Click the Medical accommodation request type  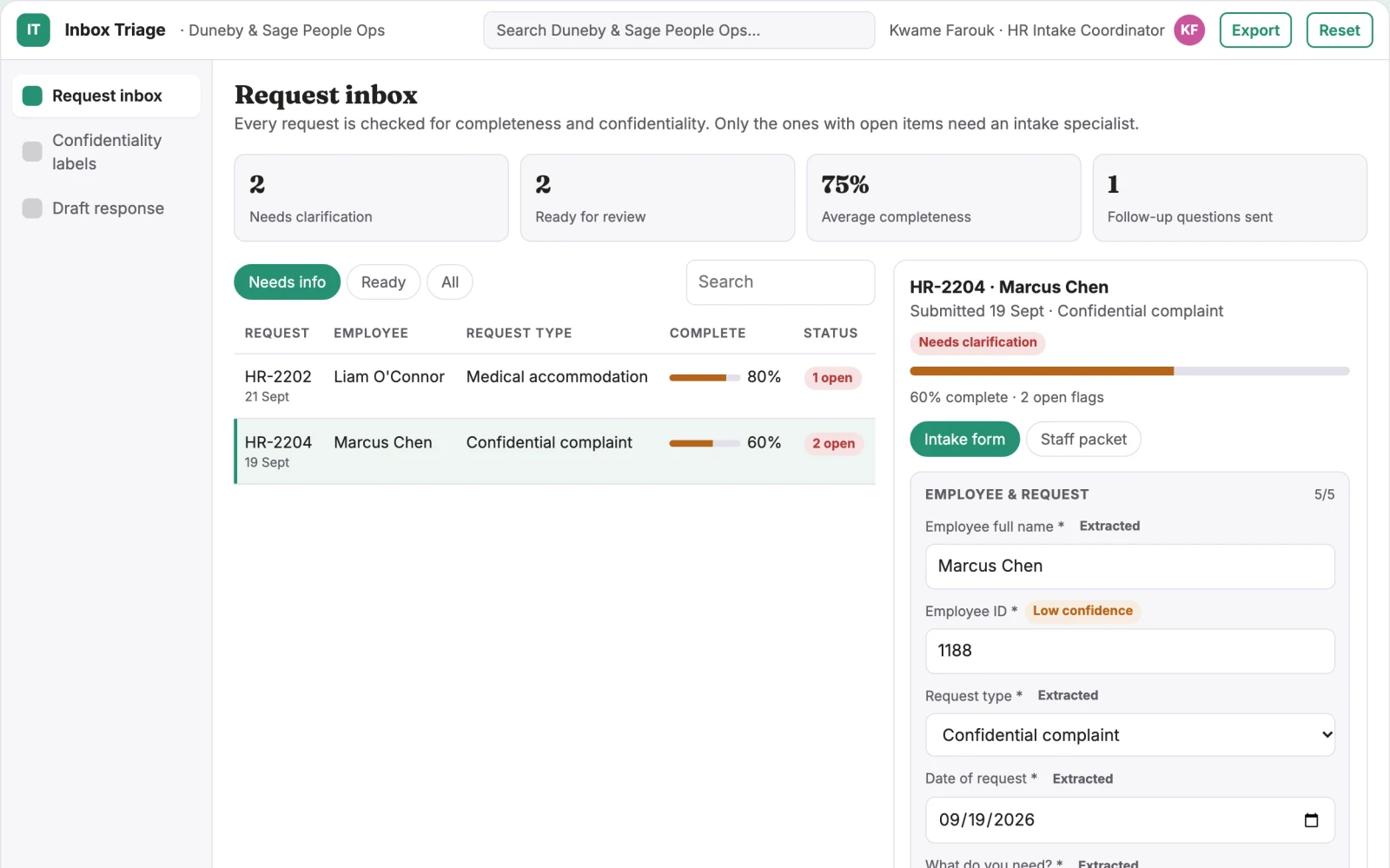557,377
